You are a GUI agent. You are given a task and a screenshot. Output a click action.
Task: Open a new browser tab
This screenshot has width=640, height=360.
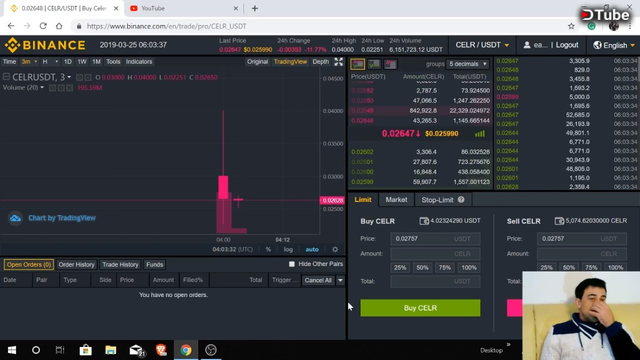point(255,8)
